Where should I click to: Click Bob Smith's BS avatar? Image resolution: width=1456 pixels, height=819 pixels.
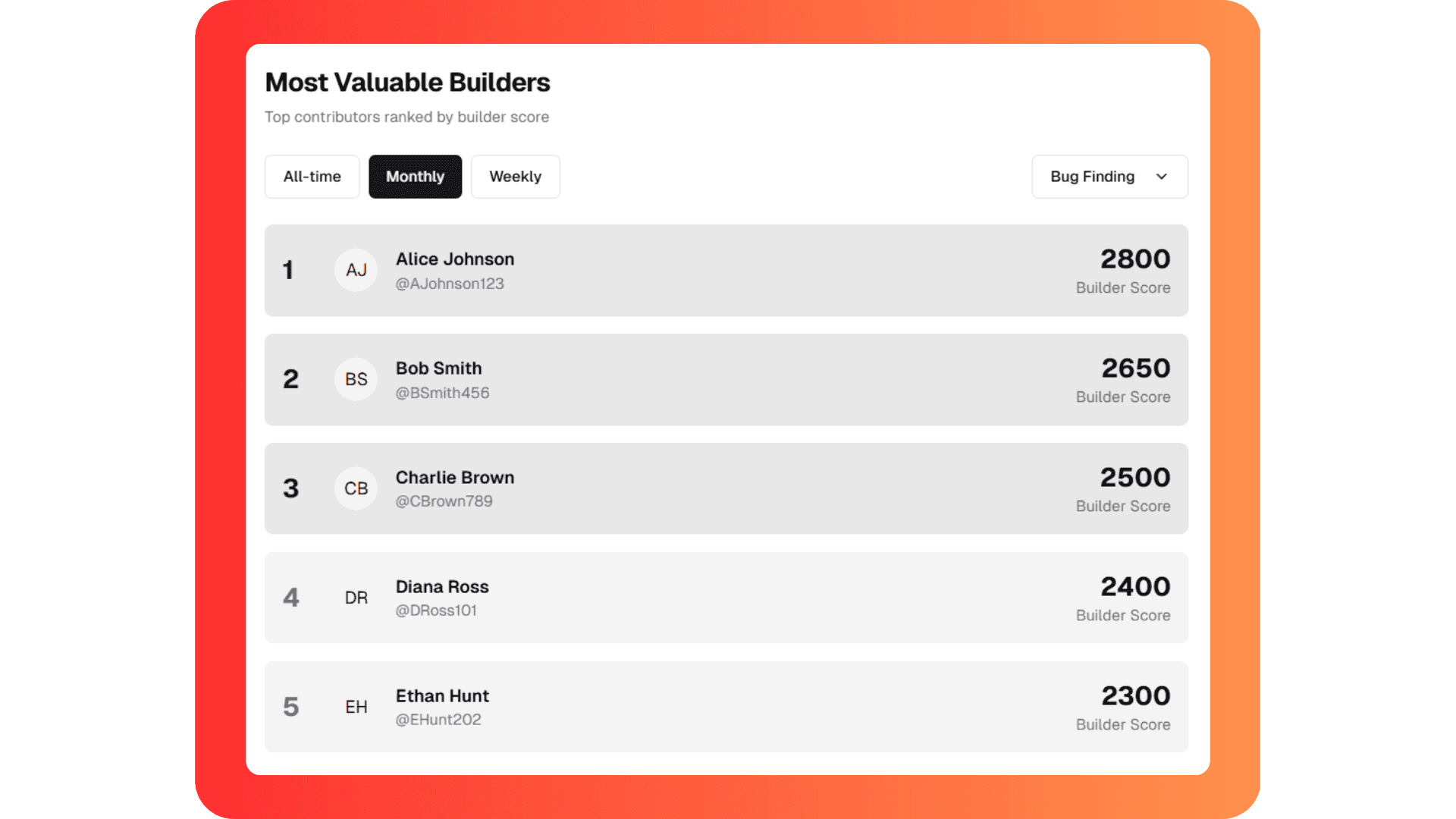point(356,379)
